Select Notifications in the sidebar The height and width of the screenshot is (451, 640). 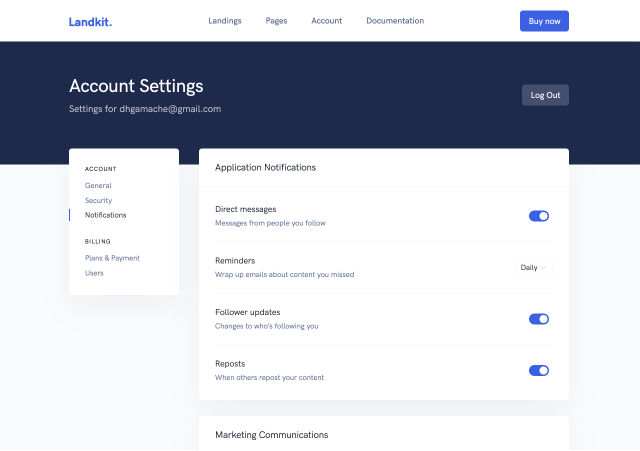click(105, 215)
